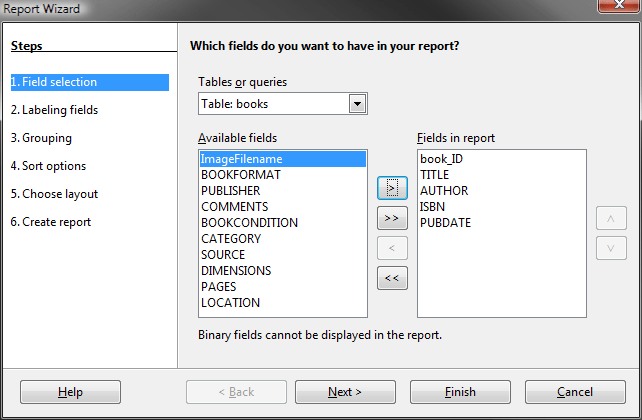Click the double left arrow remove-all button
The width and height of the screenshot is (642, 420).
[x=392, y=278]
